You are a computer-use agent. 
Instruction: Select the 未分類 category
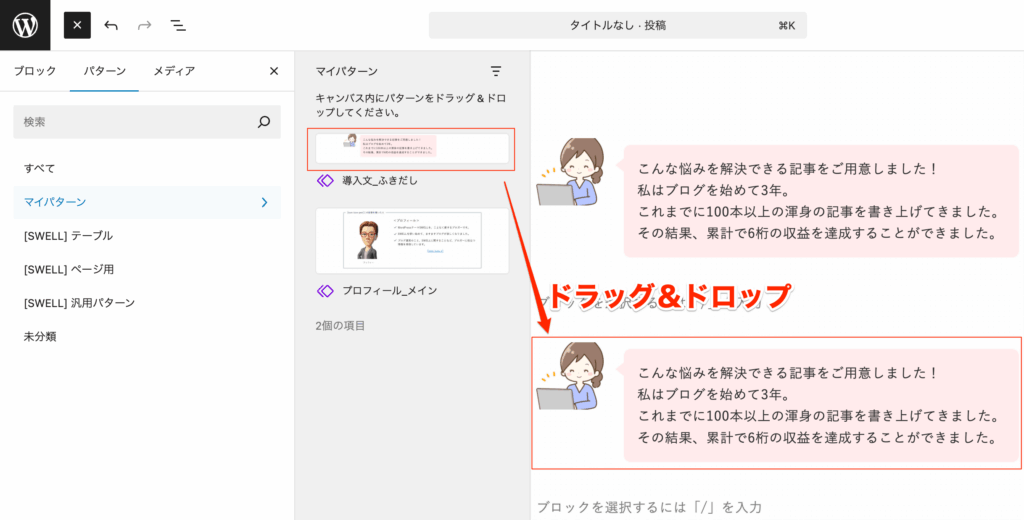click(40, 336)
